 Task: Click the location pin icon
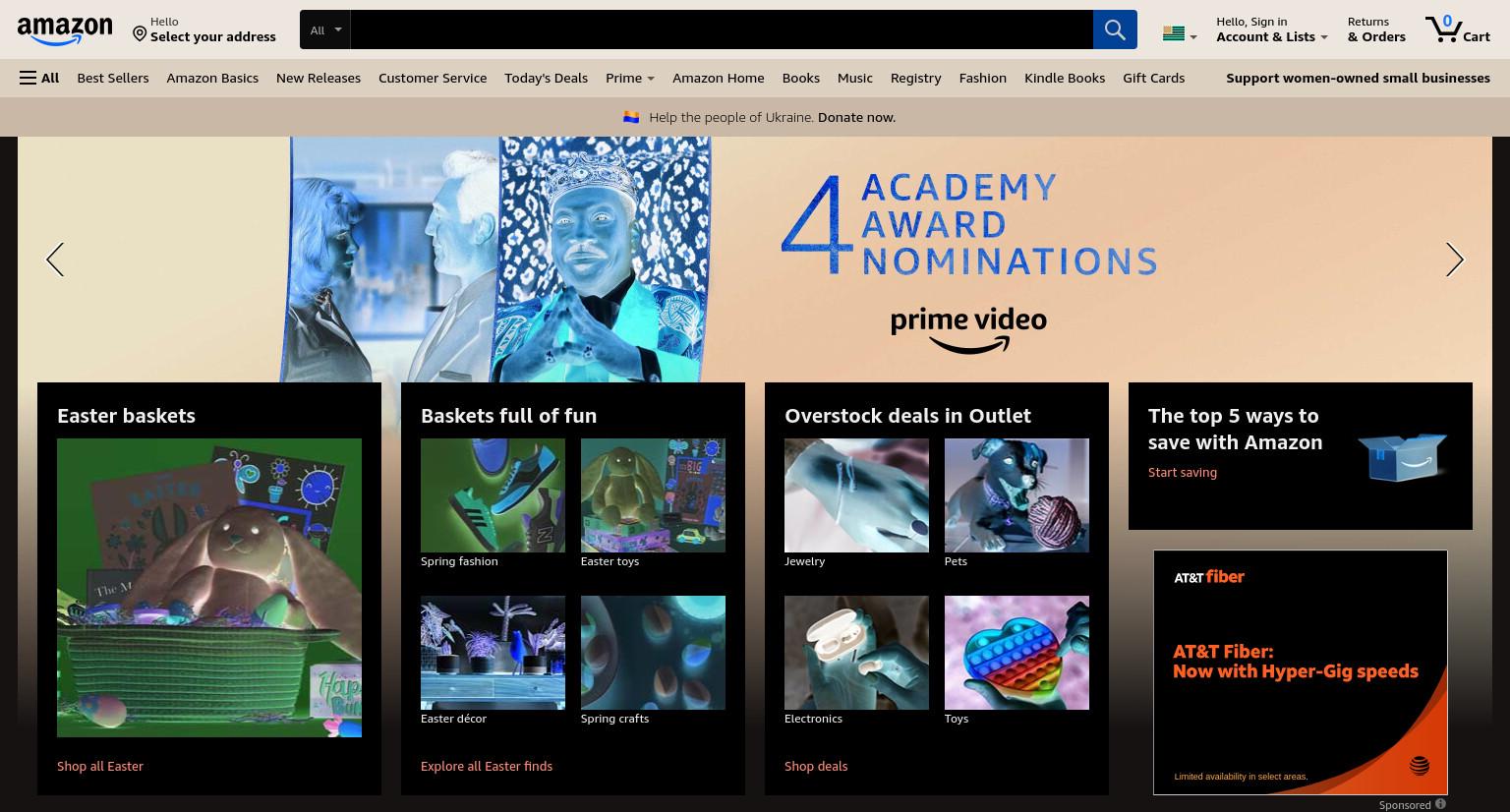(140, 34)
